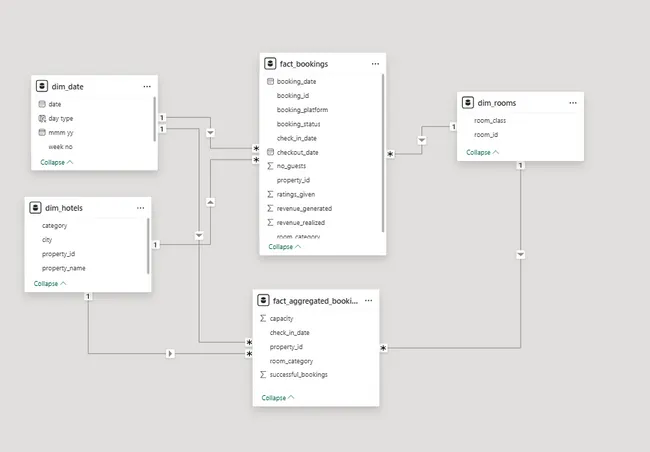
Task: Click the sigma icon beside revenue_generated
Action: [x=270, y=208]
